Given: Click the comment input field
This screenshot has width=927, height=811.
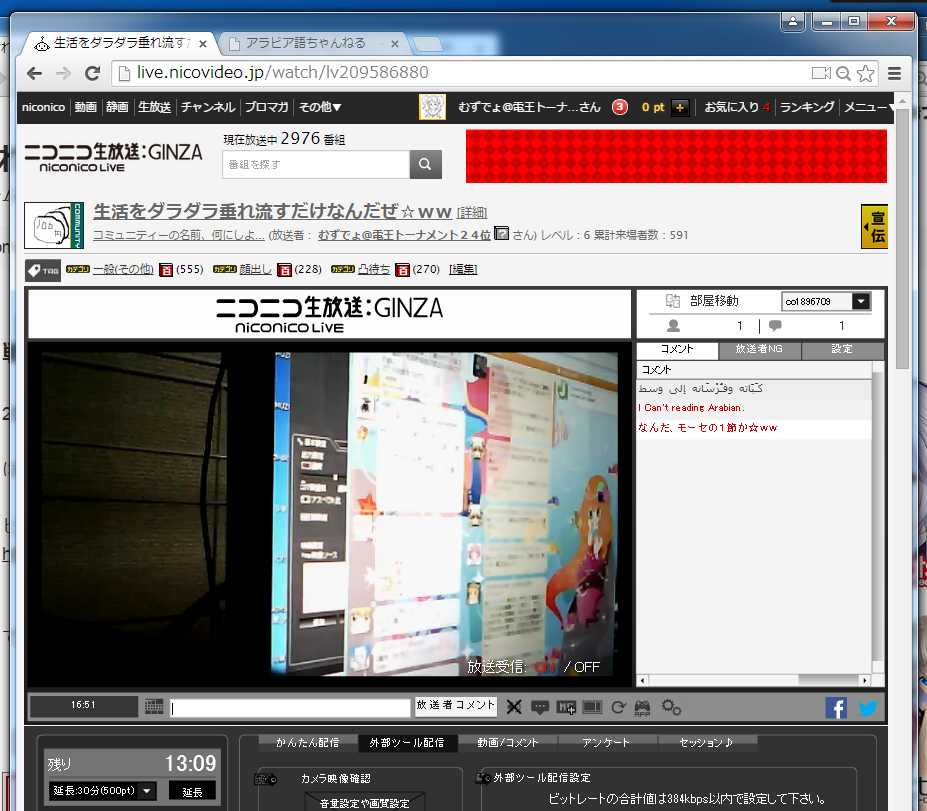Looking at the screenshot, I should [290, 708].
